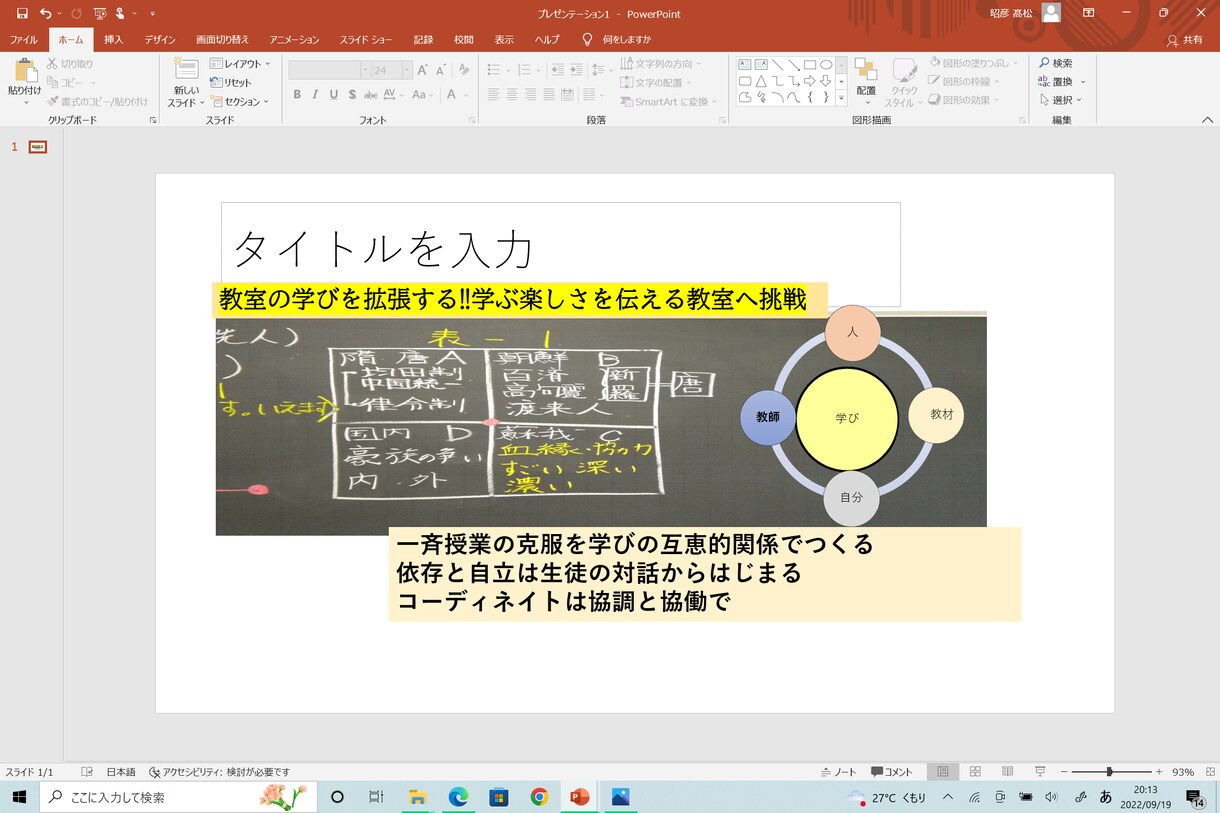
Task: Click 検索 to find text
Action: pos(1056,63)
